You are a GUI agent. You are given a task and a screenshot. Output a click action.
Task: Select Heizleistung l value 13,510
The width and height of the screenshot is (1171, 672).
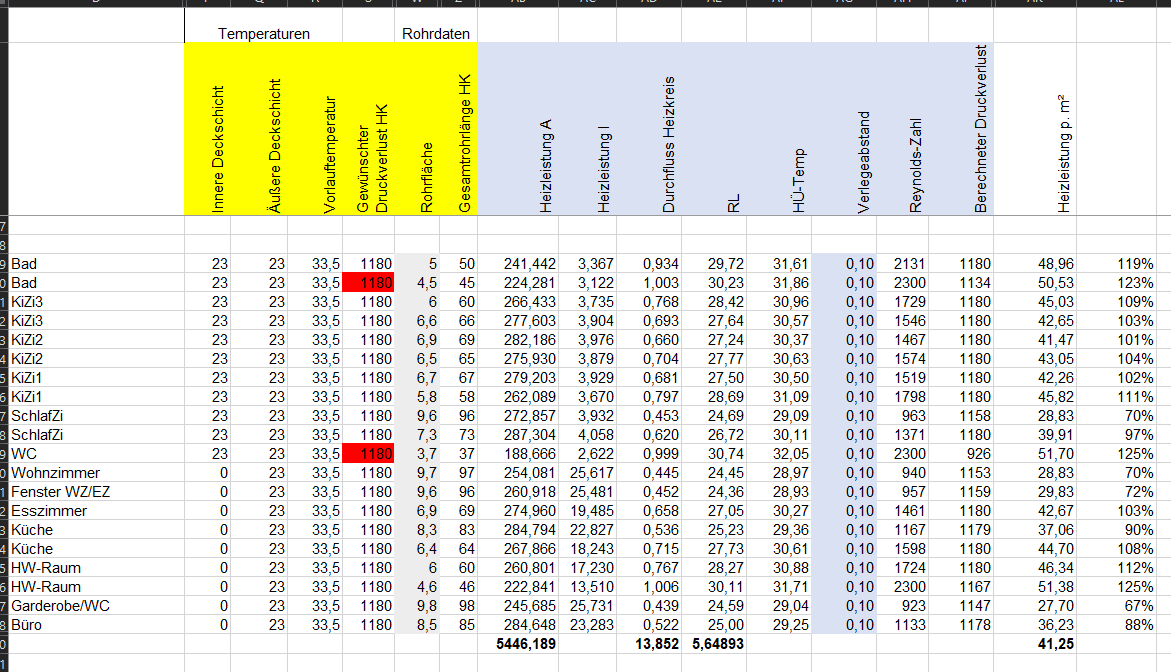(x=588, y=587)
